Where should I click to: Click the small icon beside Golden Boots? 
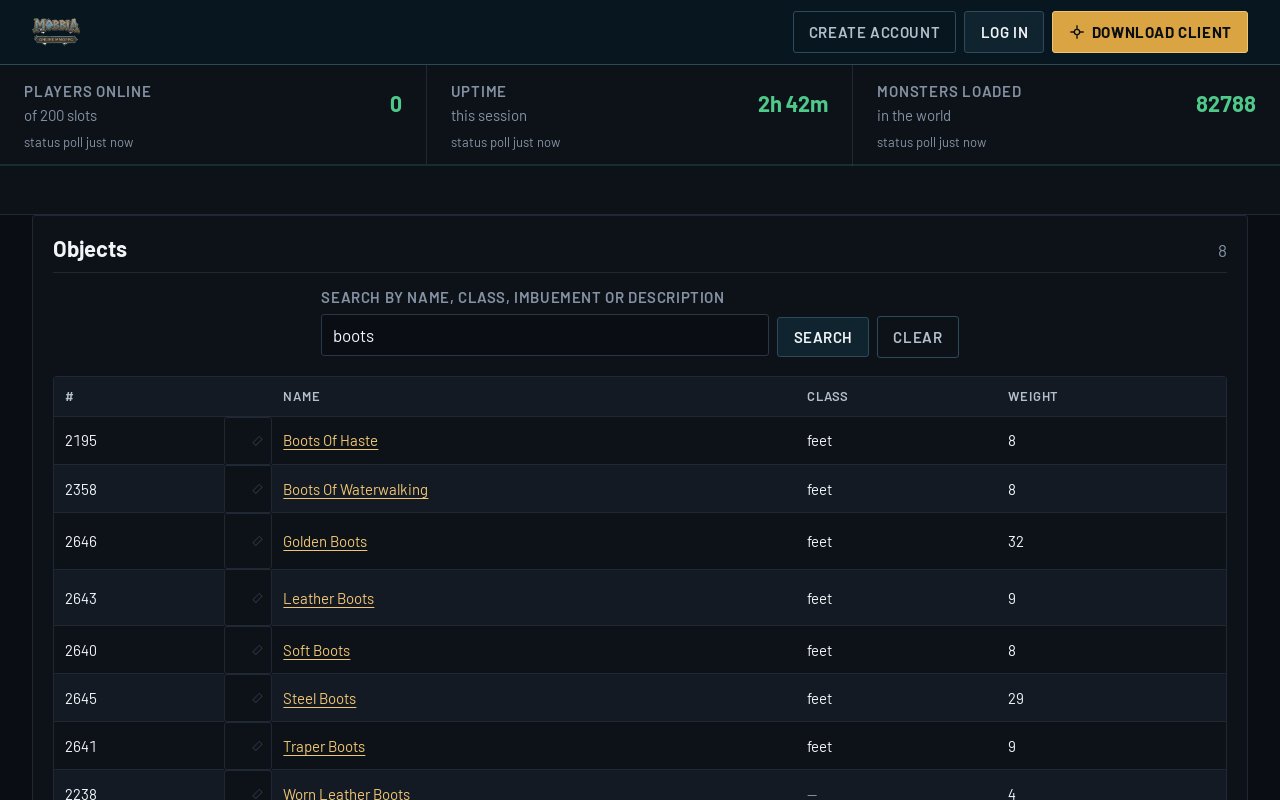click(x=257, y=541)
